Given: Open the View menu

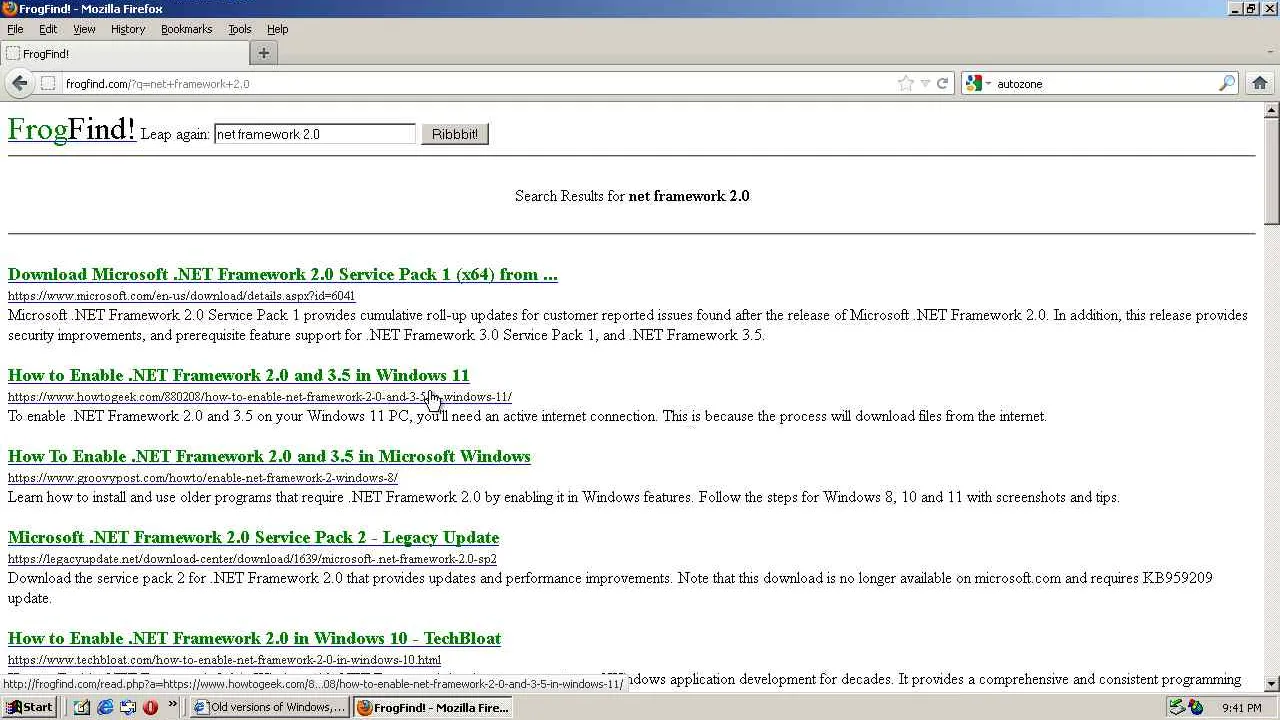Looking at the screenshot, I should 84,29.
